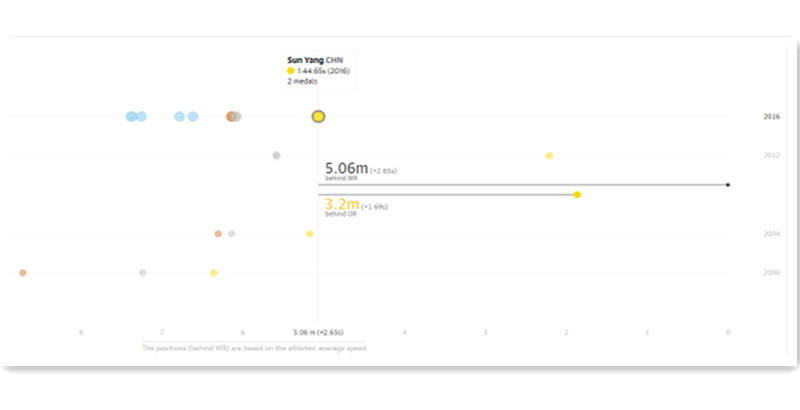Click the black world record marker dot
The height and width of the screenshot is (410, 800).
pyautogui.click(x=728, y=185)
